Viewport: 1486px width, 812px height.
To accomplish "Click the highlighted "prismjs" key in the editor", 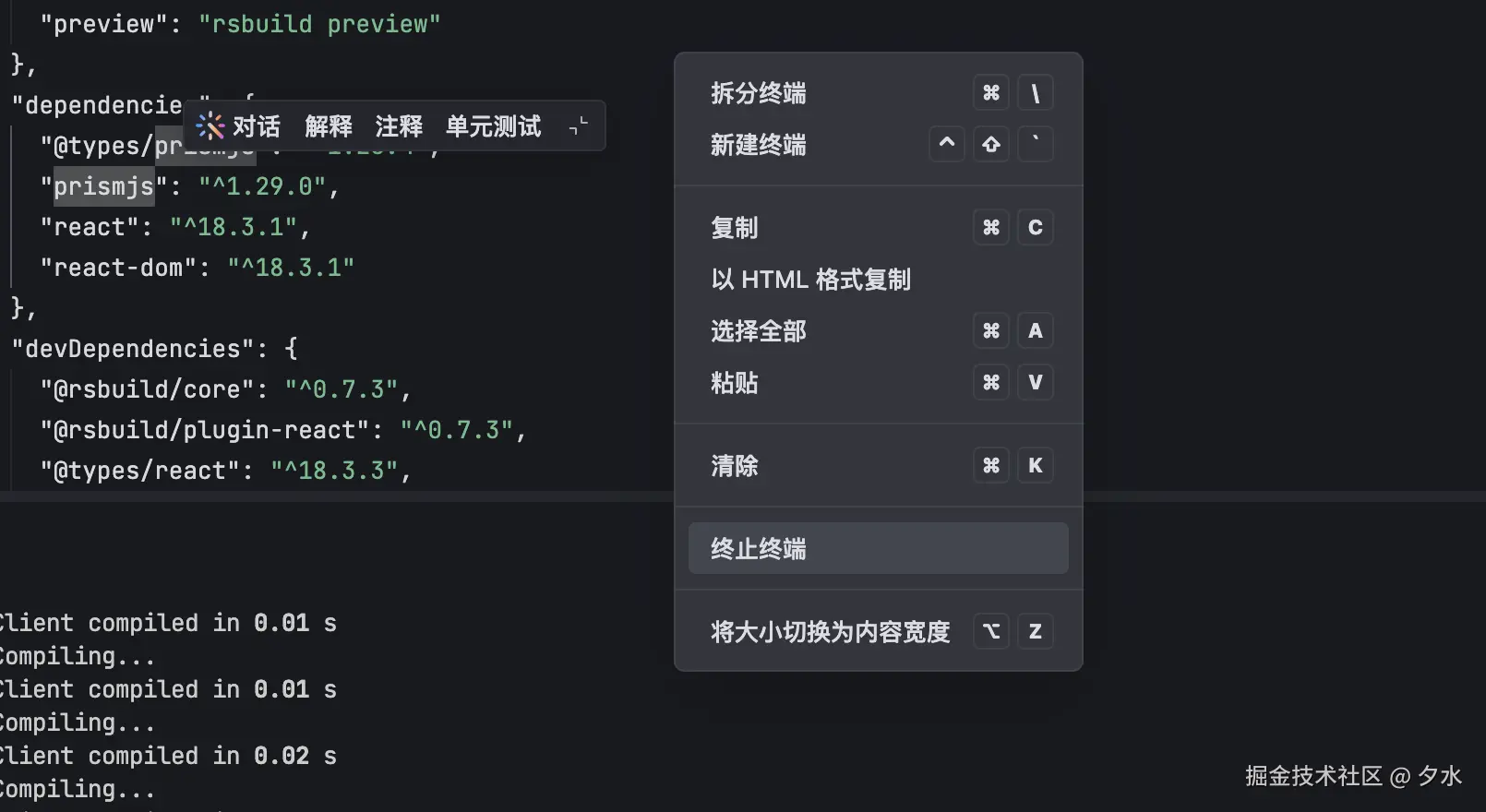I will click(103, 186).
